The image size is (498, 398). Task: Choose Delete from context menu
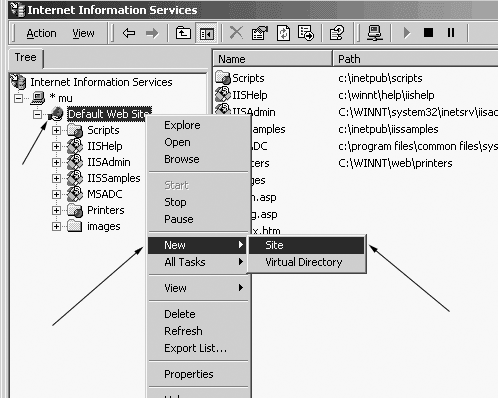(199, 314)
